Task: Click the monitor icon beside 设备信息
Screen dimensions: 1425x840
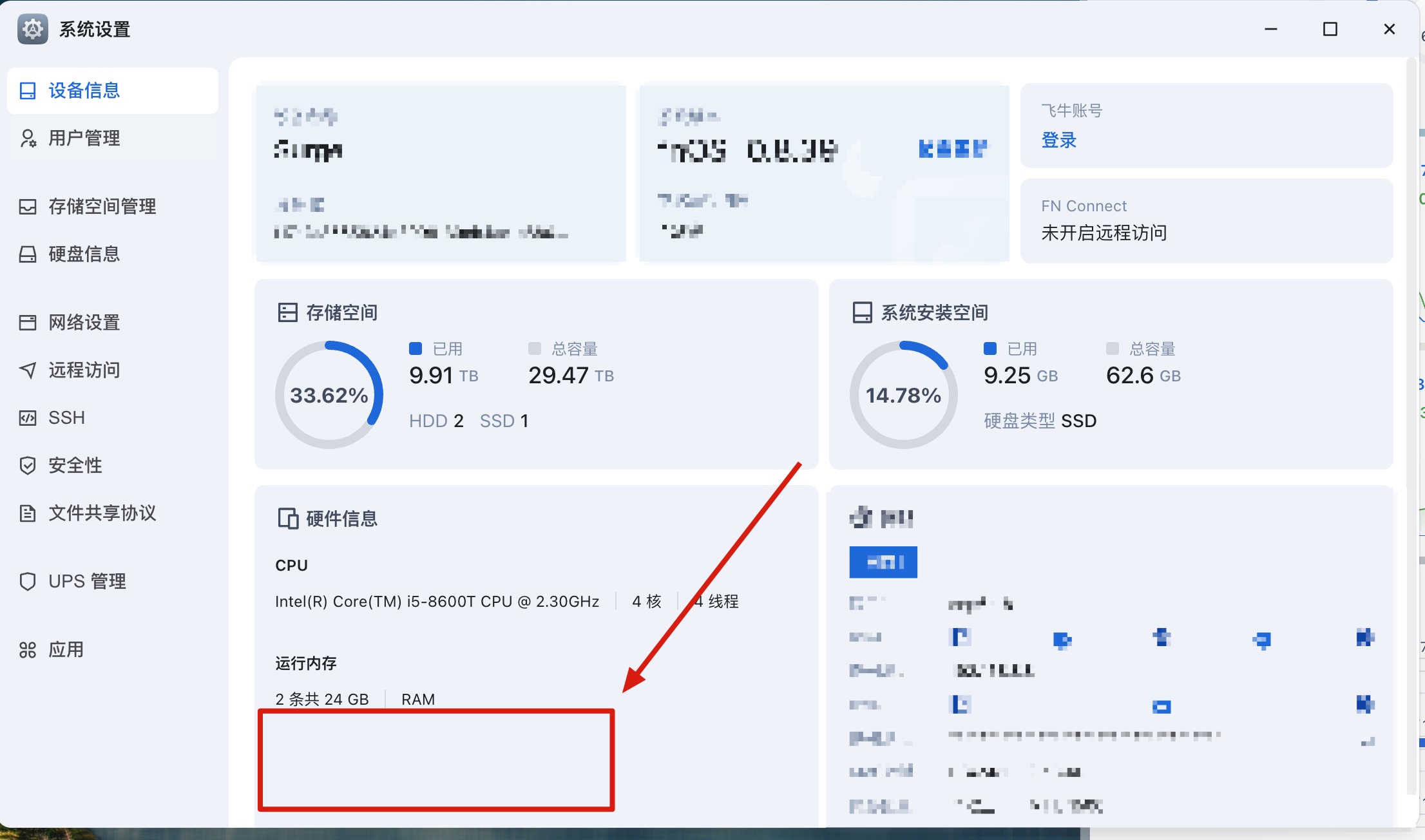Action: (28, 91)
